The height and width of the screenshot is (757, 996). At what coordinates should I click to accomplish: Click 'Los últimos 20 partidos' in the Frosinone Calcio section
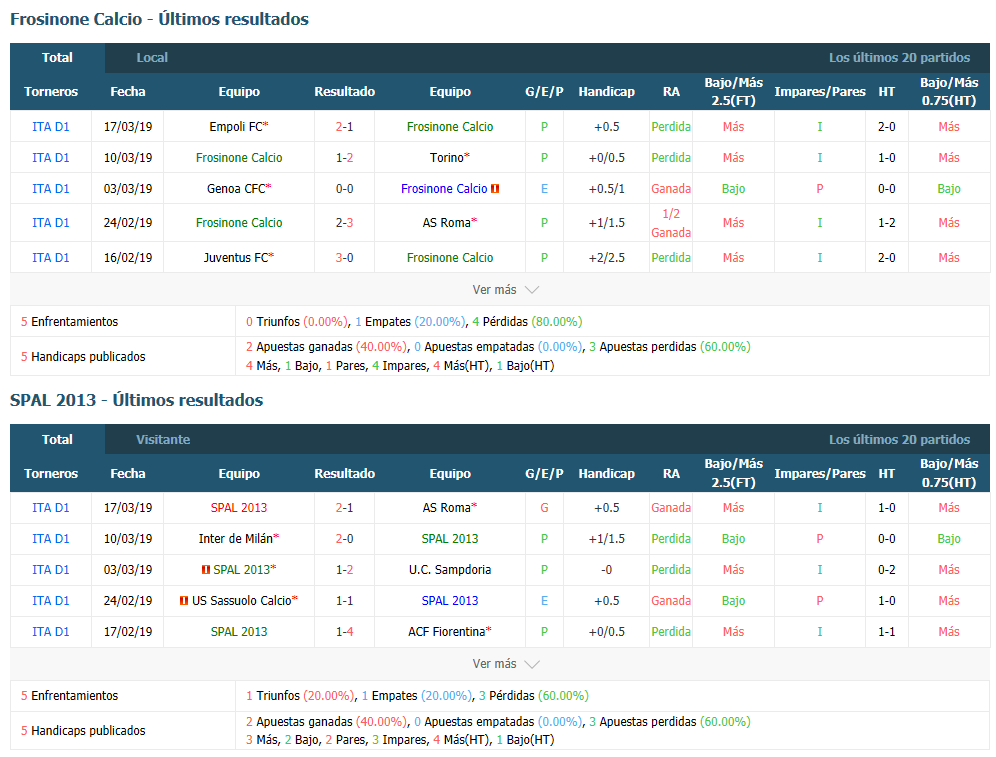(899, 58)
